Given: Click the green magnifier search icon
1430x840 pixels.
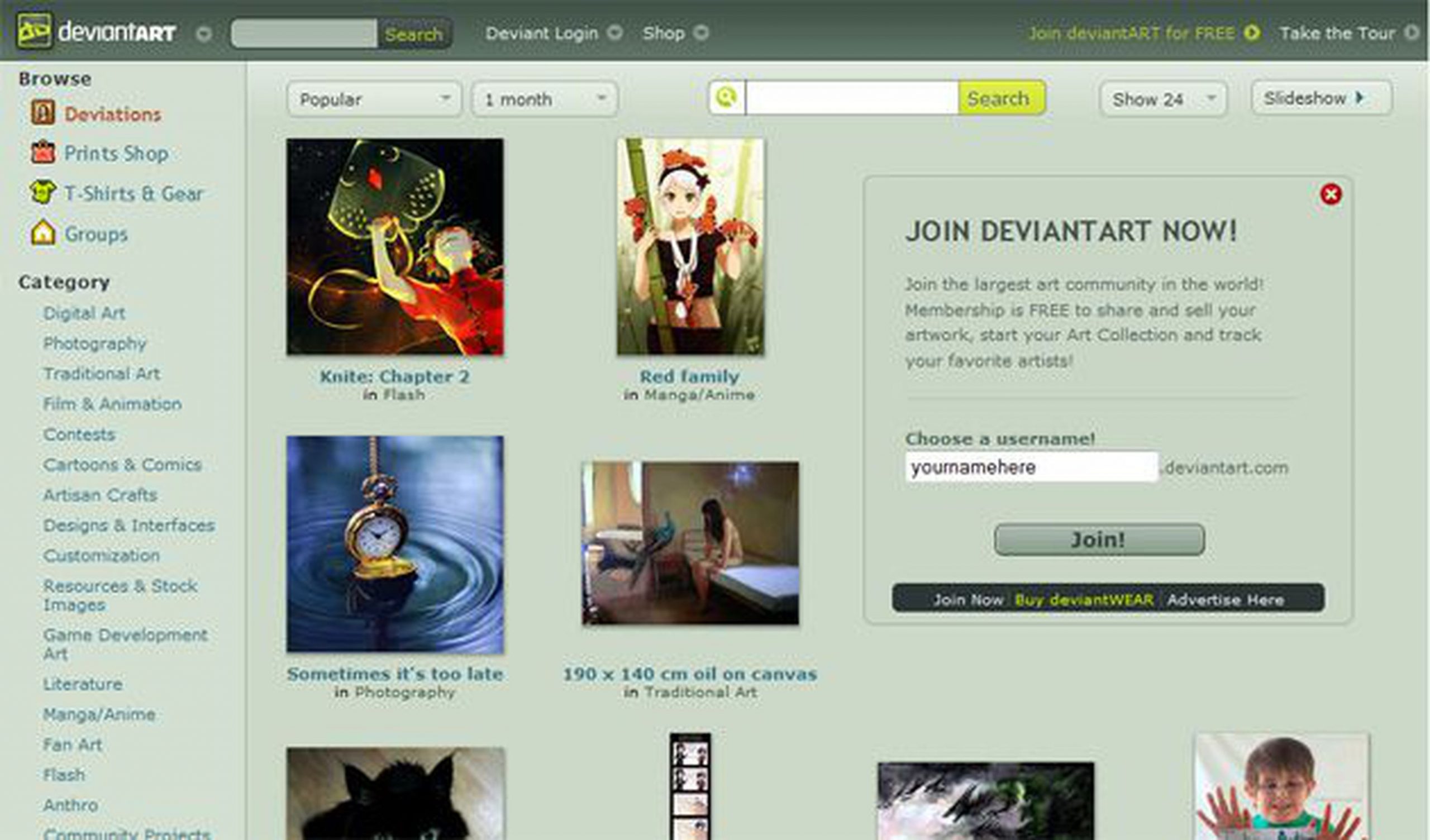Looking at the screenshot, I should pyautogui.click(x=727, y=97).
